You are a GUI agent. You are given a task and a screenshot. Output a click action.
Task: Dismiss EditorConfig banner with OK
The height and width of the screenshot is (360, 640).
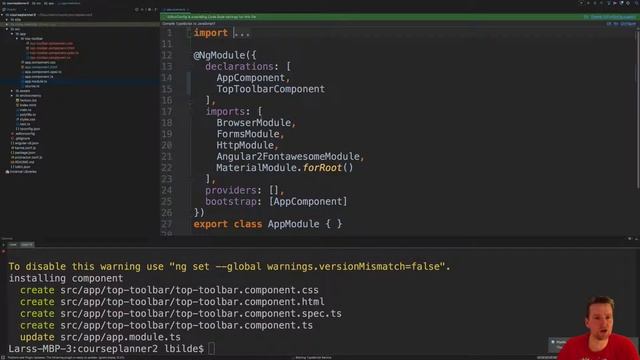tap(586, 17)
